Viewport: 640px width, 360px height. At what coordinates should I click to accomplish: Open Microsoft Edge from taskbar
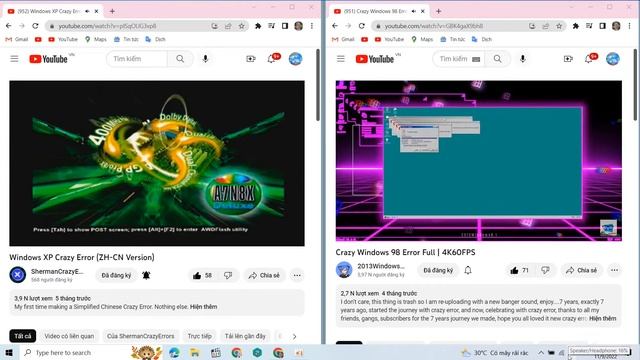tap(174, 353)
